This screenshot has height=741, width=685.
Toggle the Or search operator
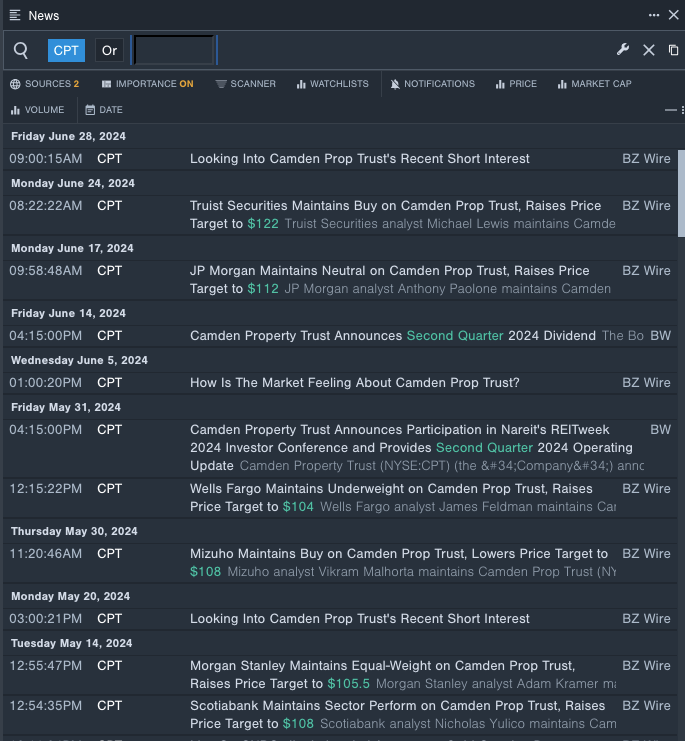pyautogui.click(x=109, y=50)
